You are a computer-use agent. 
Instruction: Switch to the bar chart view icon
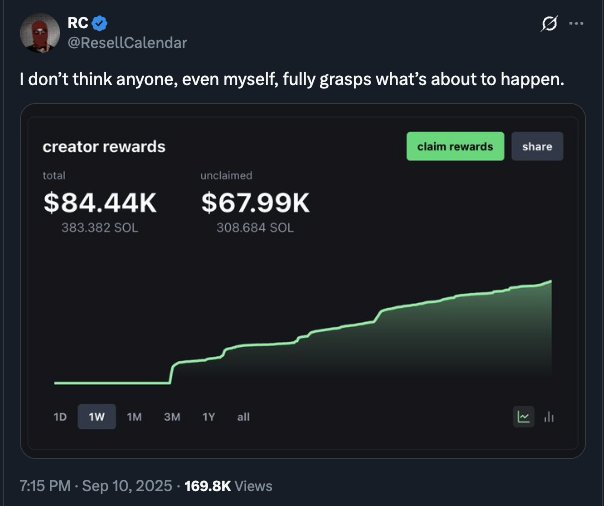[x=549, y=416]
